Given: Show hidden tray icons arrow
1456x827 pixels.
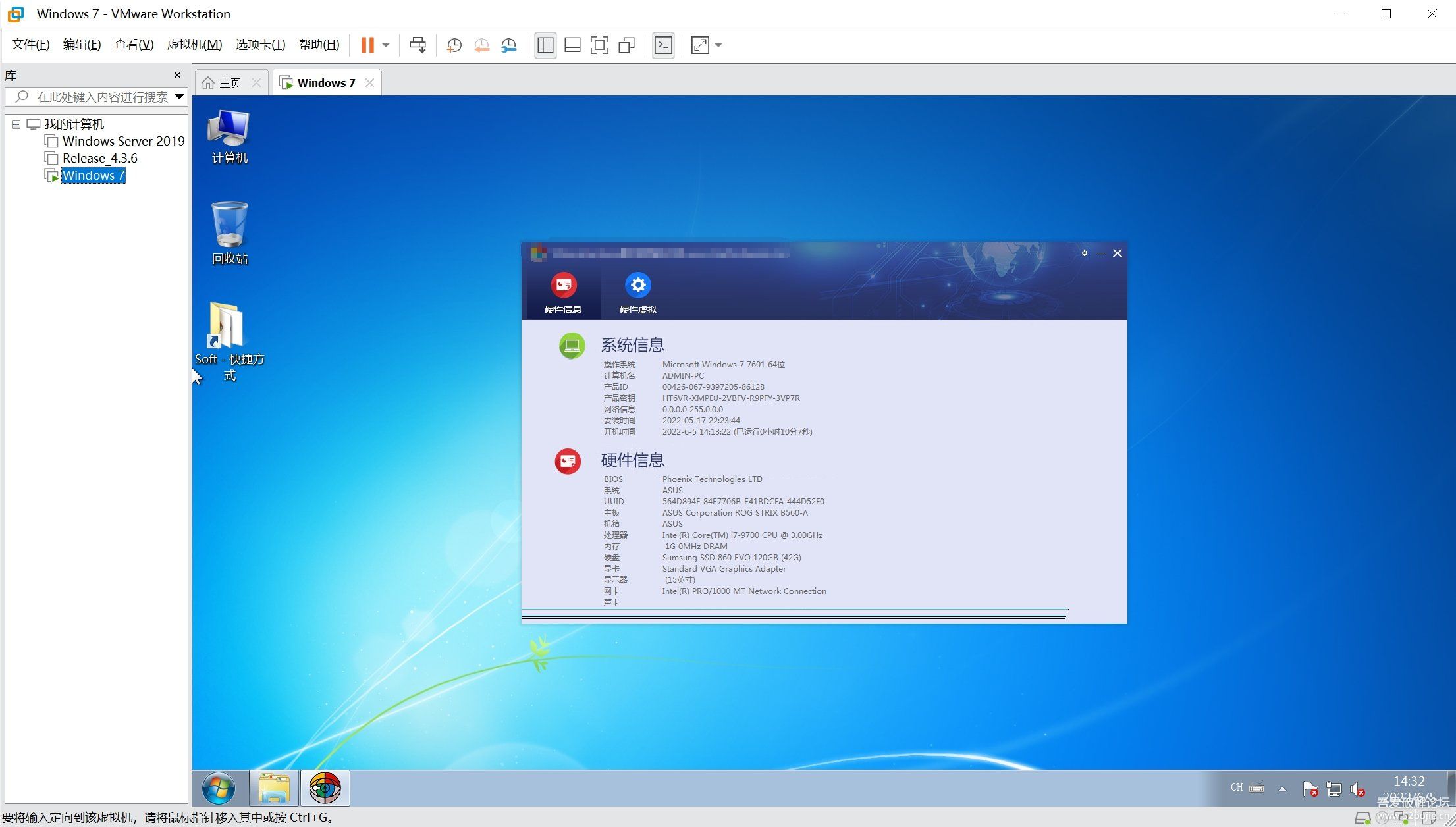Looking at the screenshot, I should point(1282,788).
